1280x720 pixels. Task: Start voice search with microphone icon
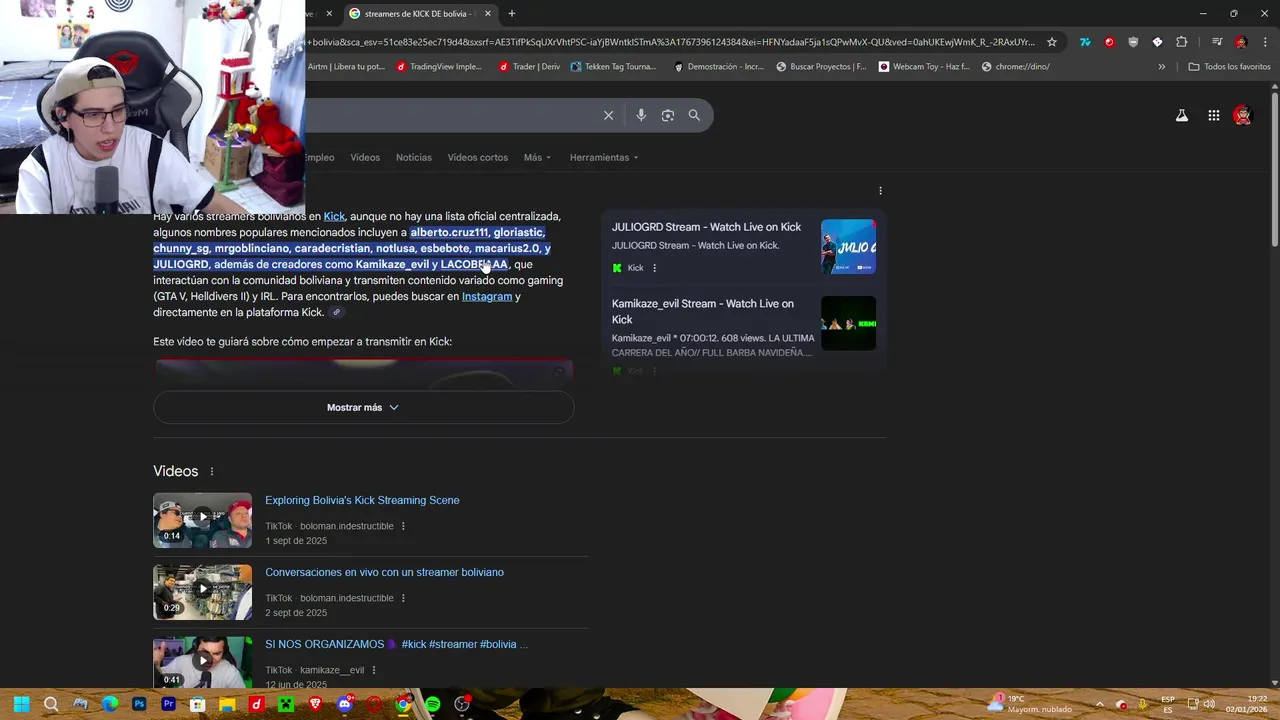tap(641, 115)
